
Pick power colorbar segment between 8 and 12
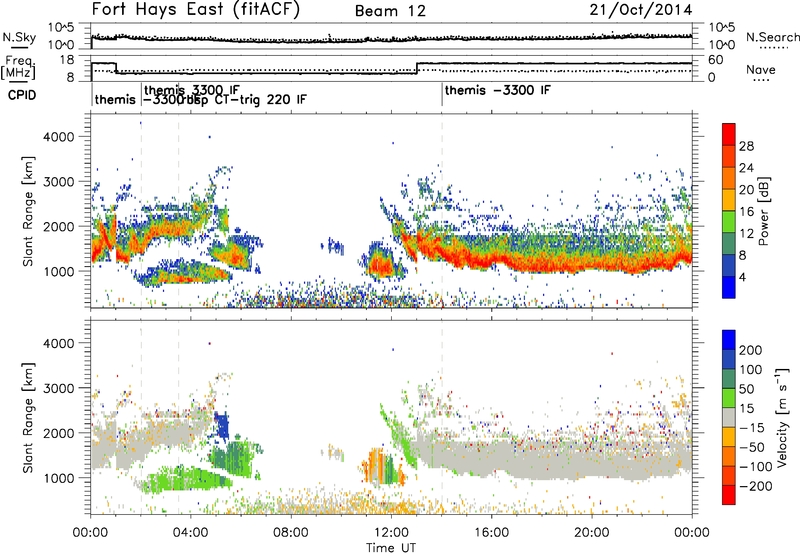tap(729, 244)
